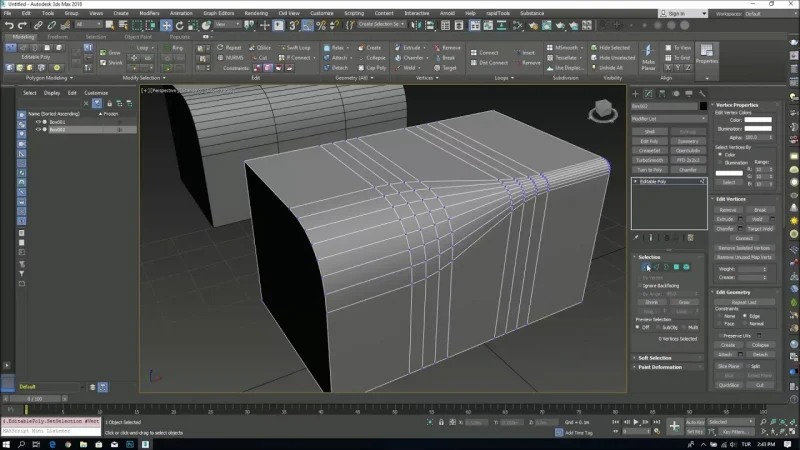800x450 pixels.
Task: Expand the Soft Selection rollout
Action: (x=655, y=357)
